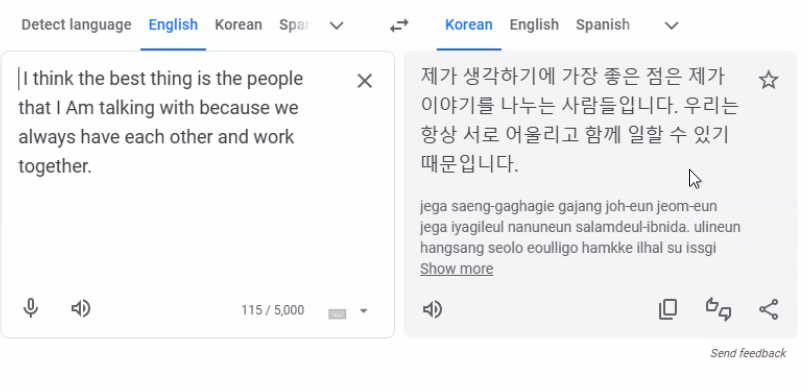Expand more source languages
The image size is (808, 392).
point(336,25)
